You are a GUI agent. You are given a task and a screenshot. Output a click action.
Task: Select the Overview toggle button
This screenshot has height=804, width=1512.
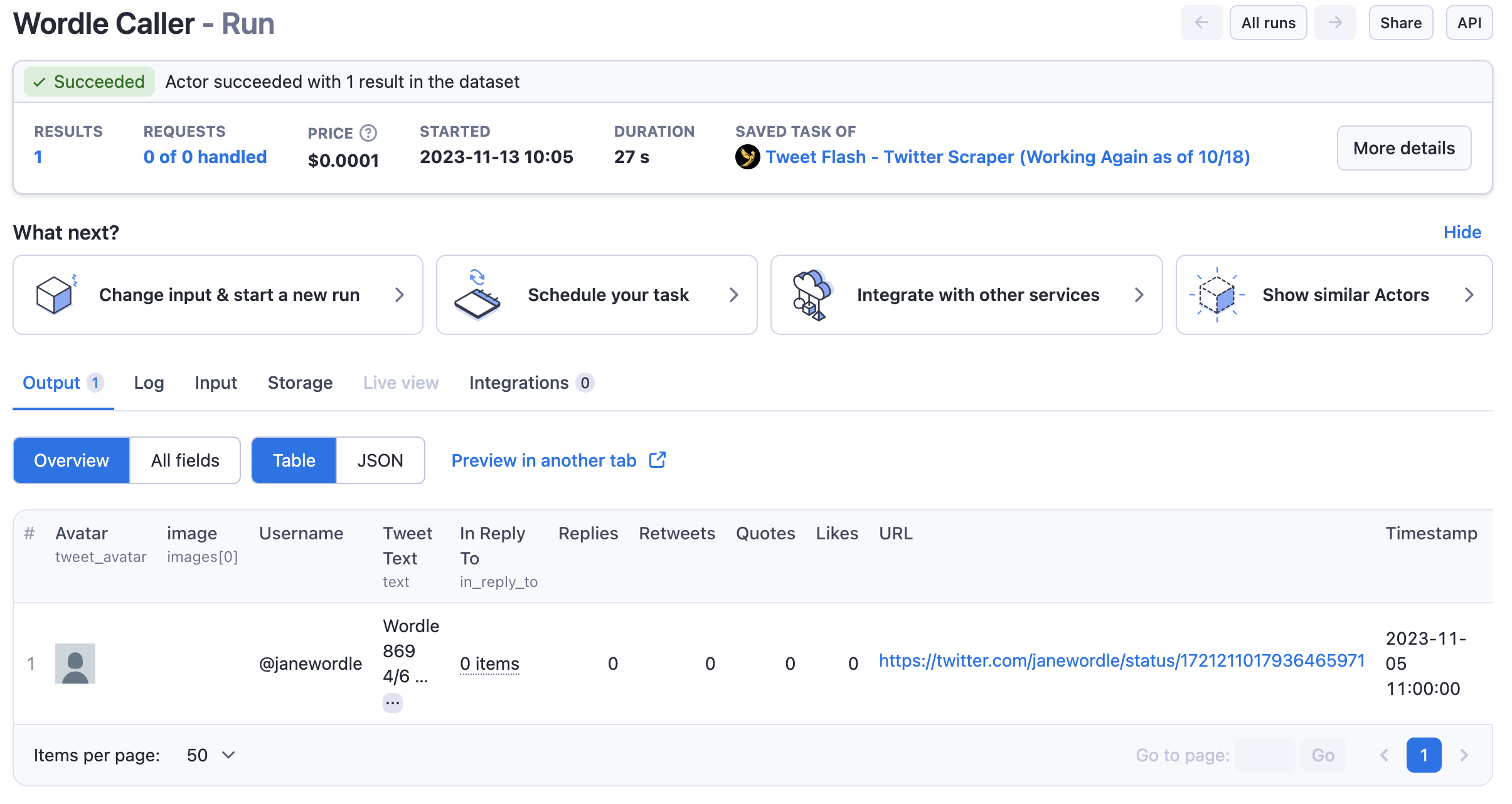pyautogui.click(x=71, y=460)
